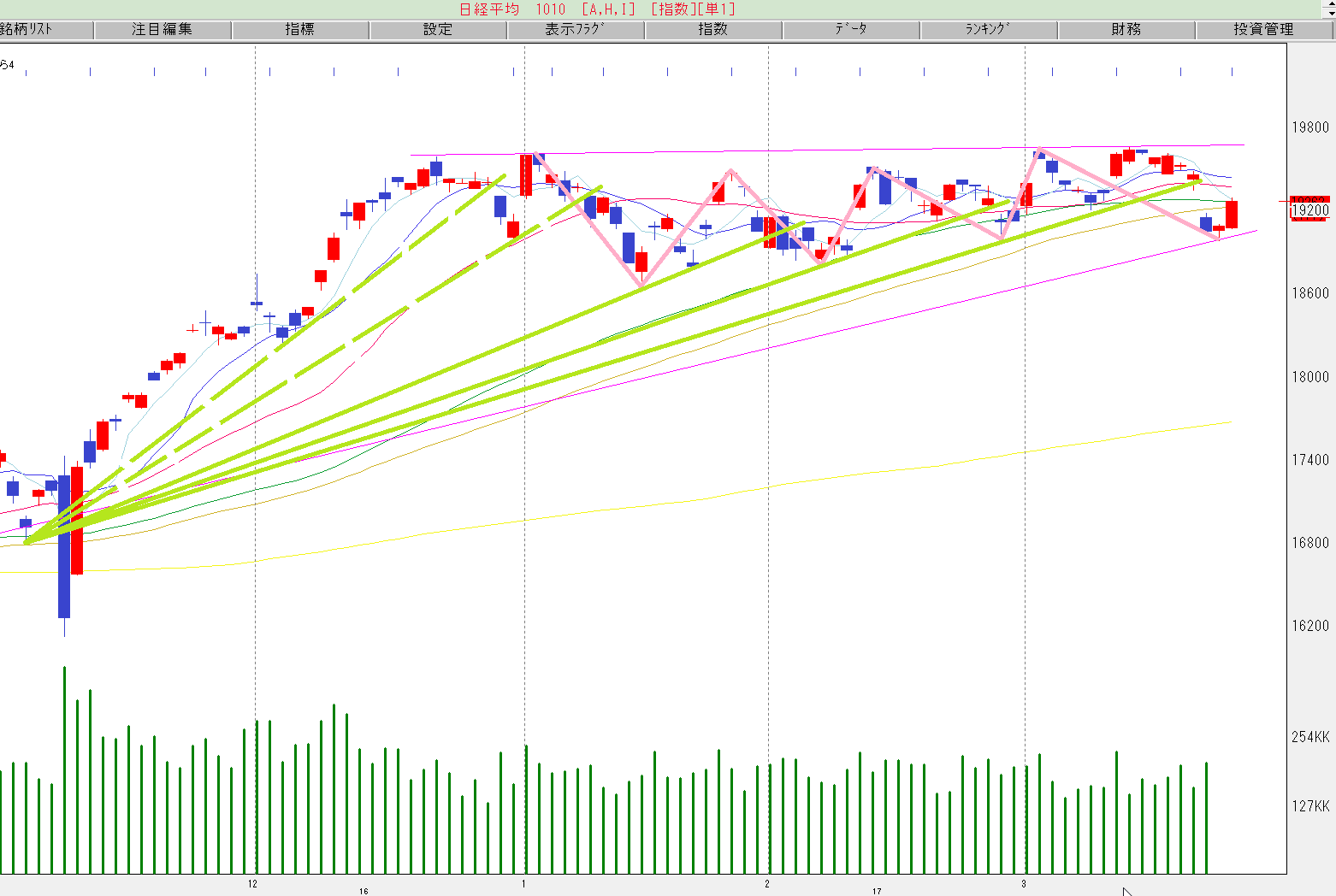
Task: Select the 財務 menu
Action: [1126, 30]
